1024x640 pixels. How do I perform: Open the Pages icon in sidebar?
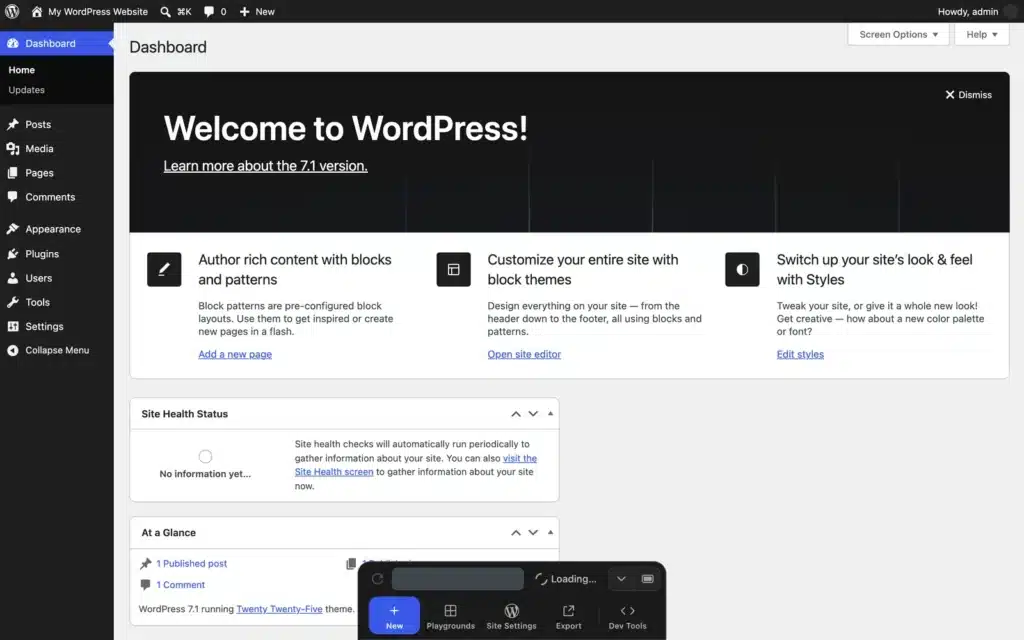(12, 172)
